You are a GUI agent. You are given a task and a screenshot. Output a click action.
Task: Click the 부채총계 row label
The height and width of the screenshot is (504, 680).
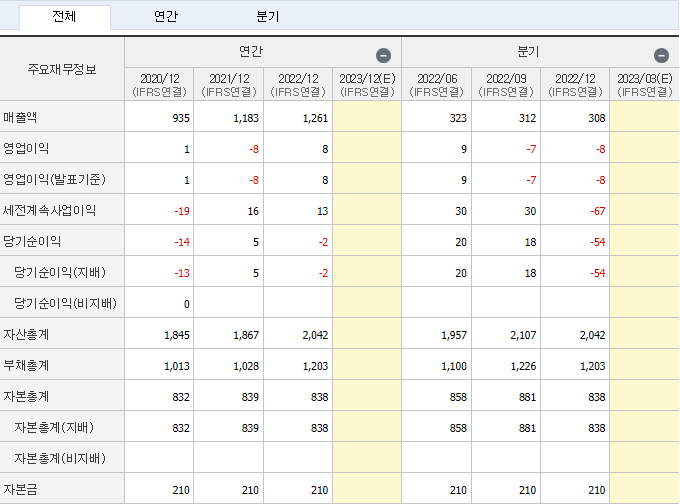click(x=26, y=366)
